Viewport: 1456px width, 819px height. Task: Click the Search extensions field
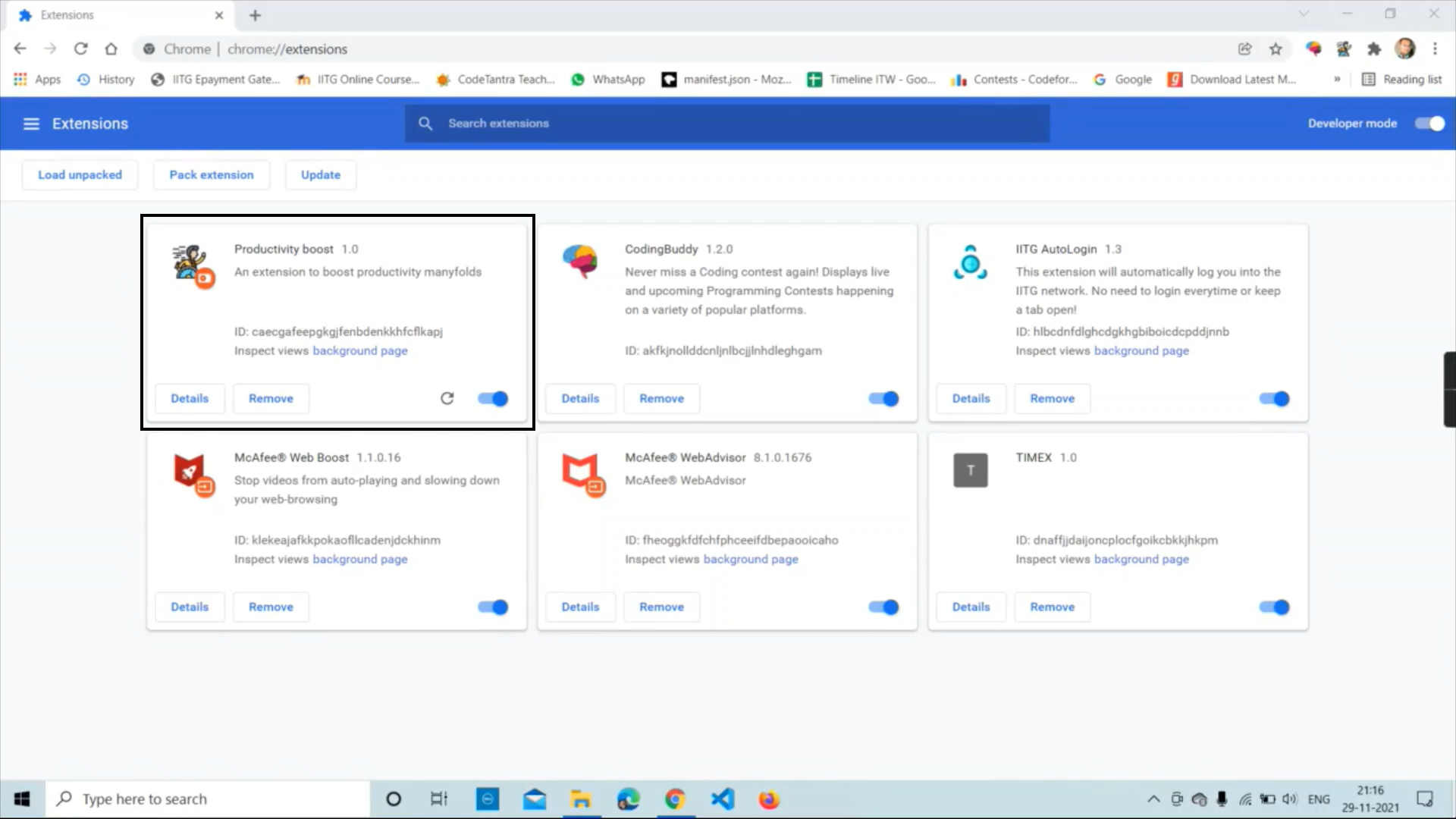(728, 124)
